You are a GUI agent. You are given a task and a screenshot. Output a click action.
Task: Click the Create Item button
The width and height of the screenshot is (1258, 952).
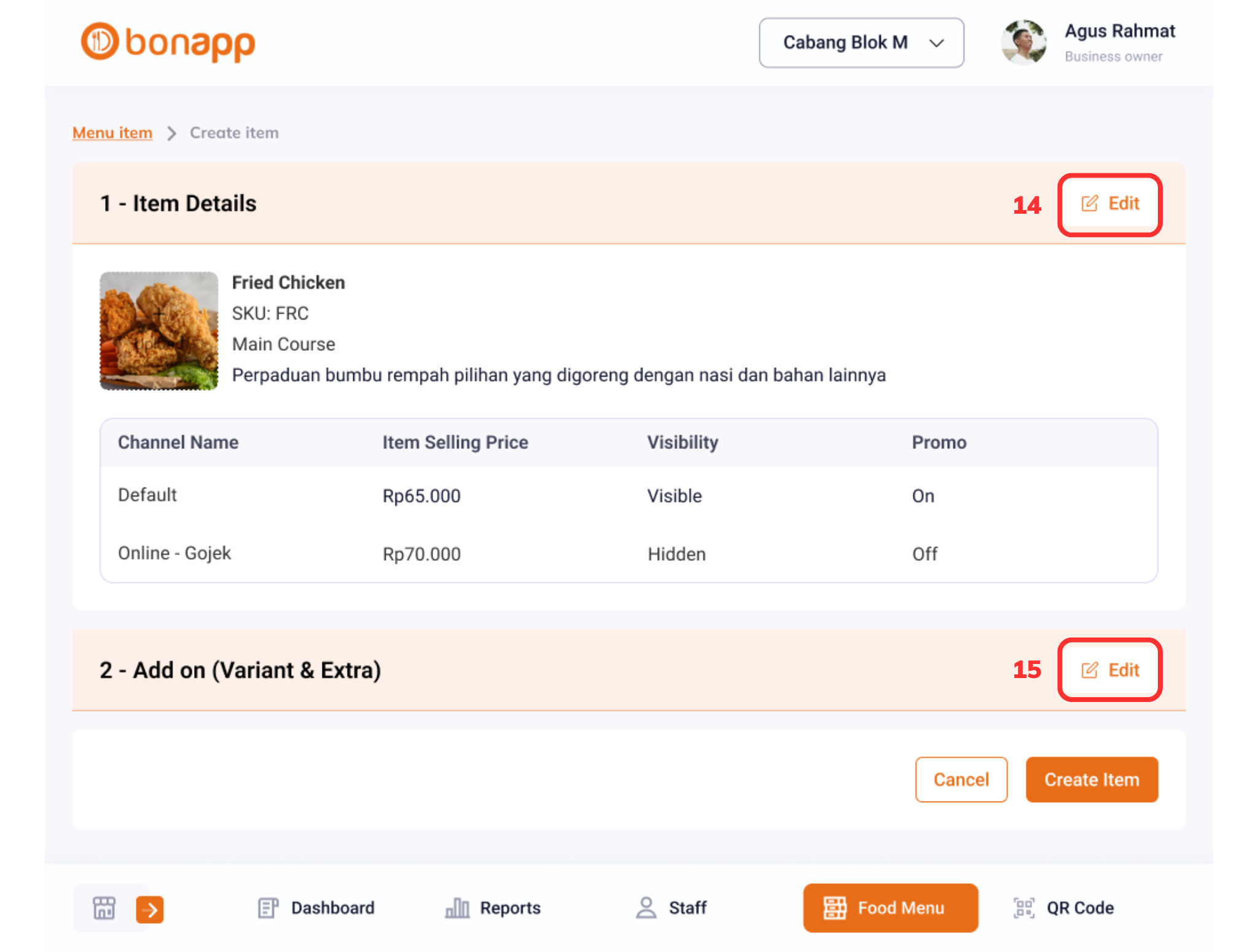pyautogui.click(x=1092, y=779)
